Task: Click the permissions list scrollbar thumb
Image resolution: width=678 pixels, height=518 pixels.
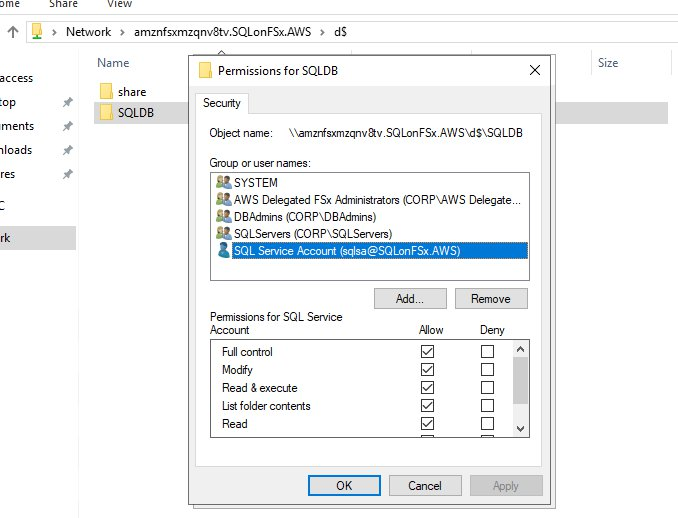Action: tap(521, 381)
